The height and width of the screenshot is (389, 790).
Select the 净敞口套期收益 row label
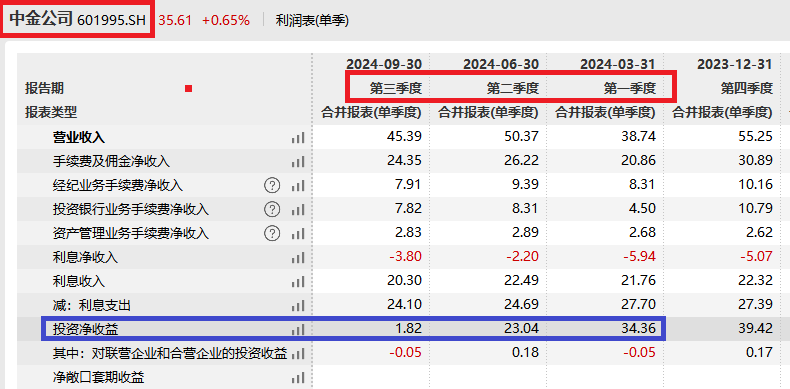[x=98, y=377]
